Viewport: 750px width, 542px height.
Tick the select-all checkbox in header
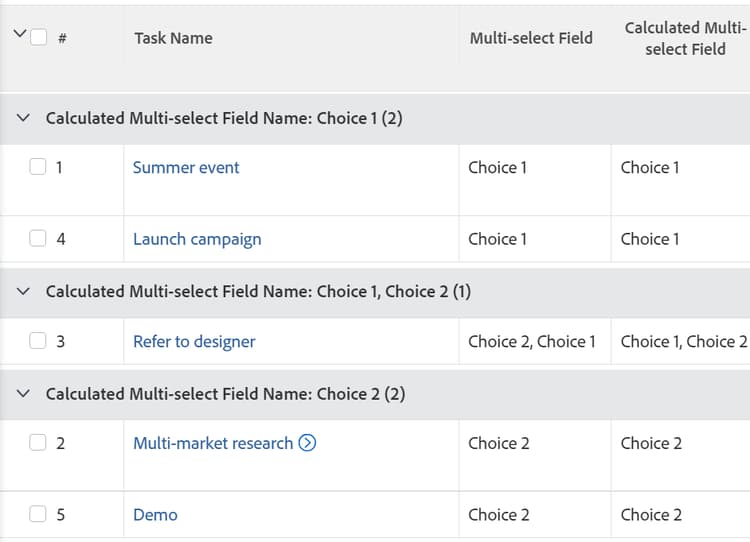tap(39, 37)
